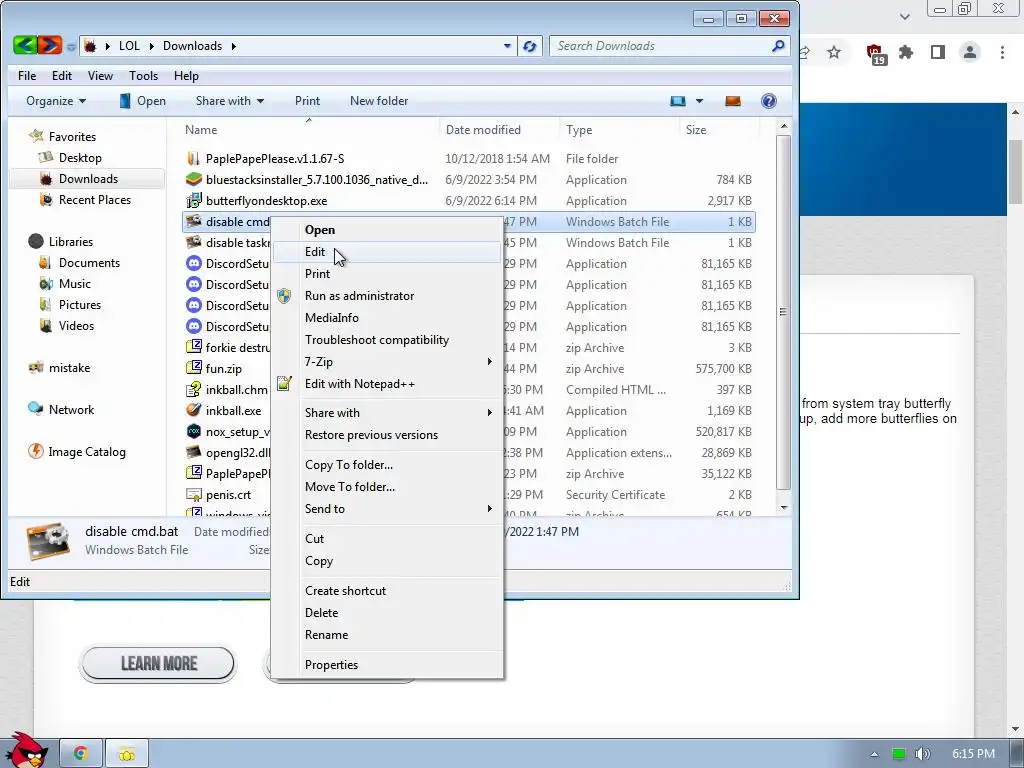Click the refresh button beside address bar
The width and height of the screenshot is (1024, 768).
[530, 46]
